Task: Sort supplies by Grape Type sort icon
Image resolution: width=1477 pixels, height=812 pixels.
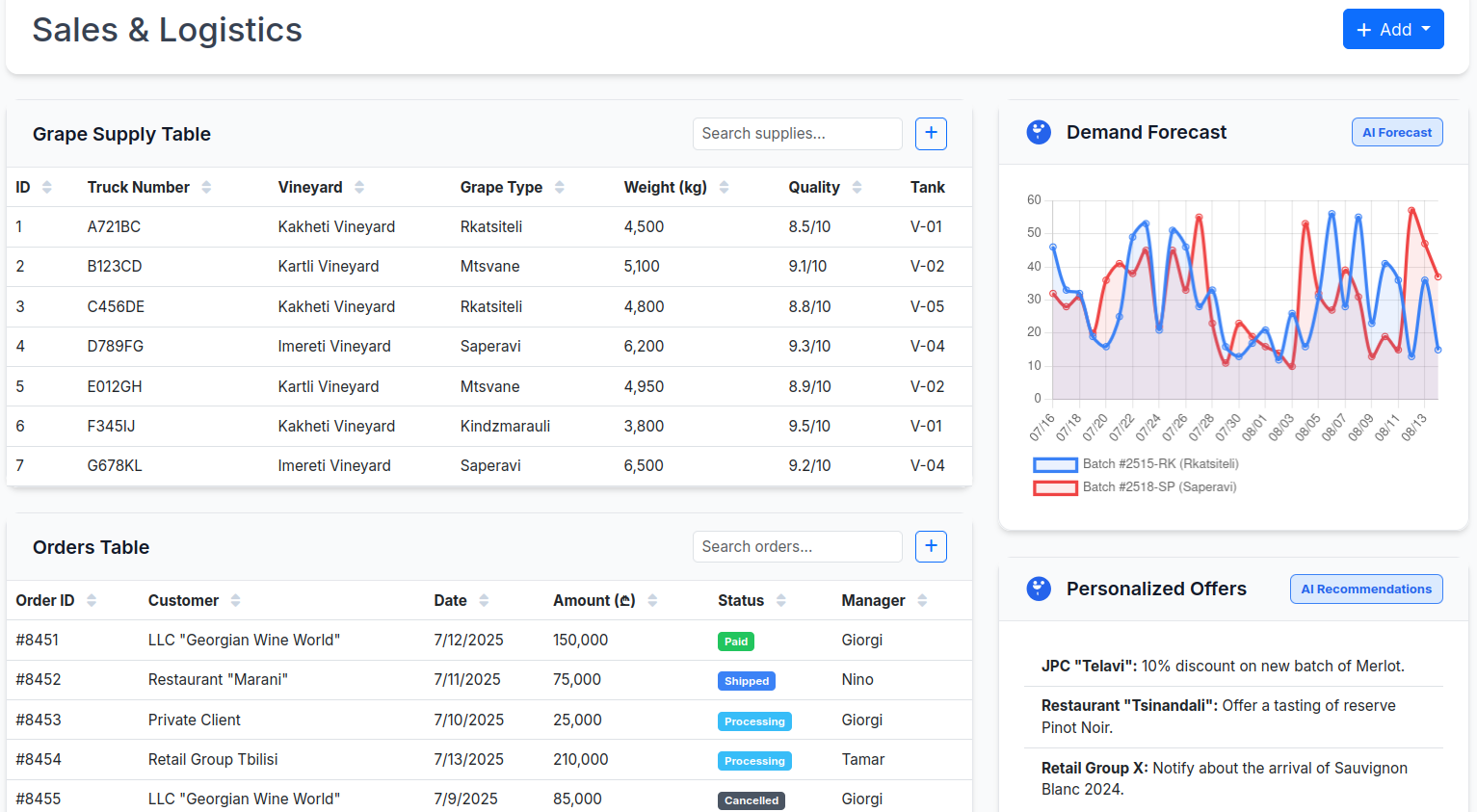Action: 562,187
